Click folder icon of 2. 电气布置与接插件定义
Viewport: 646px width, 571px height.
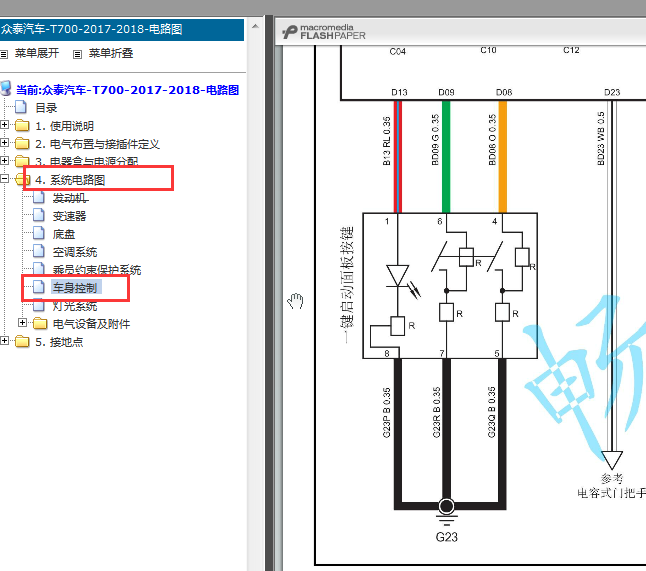click(22, 143)
